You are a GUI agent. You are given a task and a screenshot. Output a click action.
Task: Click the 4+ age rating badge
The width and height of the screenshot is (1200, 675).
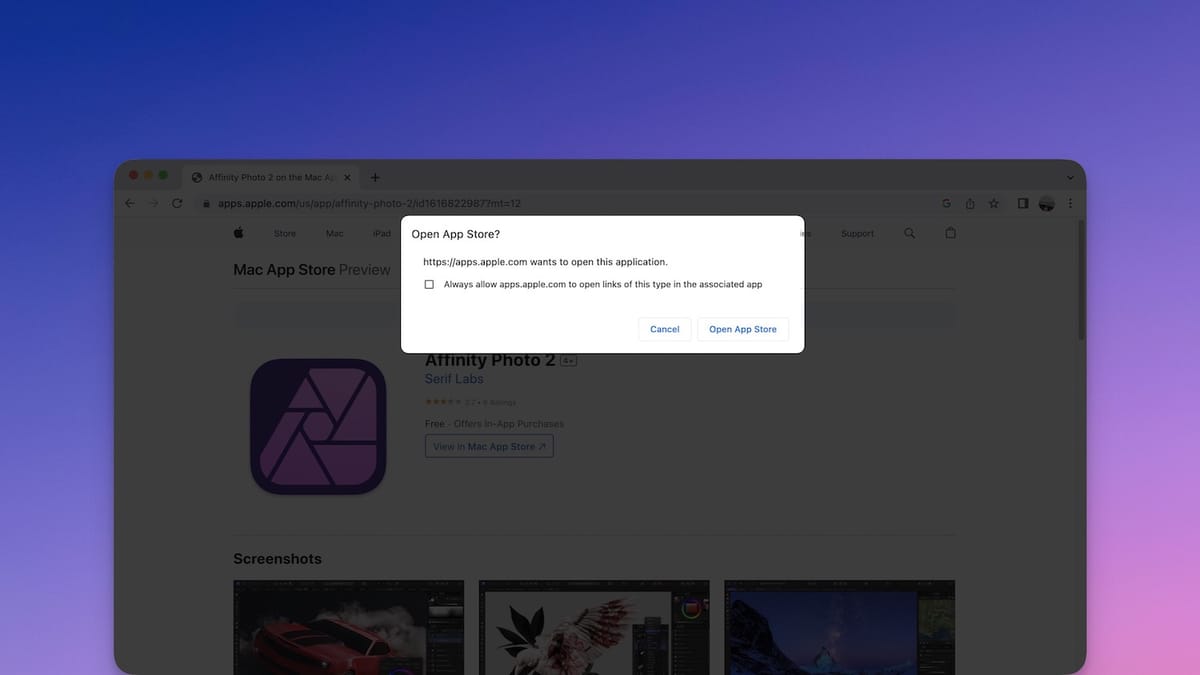tap(568, 361)
